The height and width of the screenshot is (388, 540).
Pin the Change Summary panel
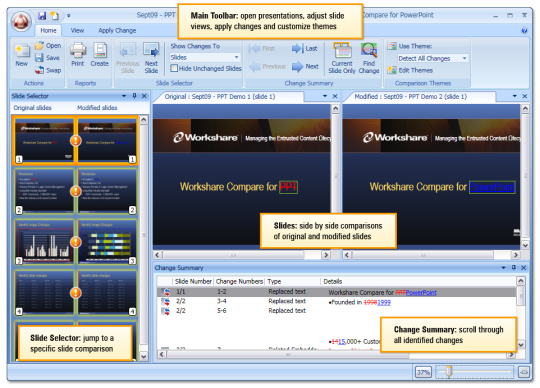[x=513, y=268]
